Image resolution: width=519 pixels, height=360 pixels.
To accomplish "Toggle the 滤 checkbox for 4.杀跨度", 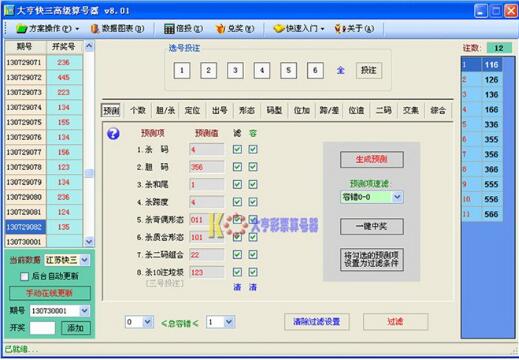I will [237, 202].
